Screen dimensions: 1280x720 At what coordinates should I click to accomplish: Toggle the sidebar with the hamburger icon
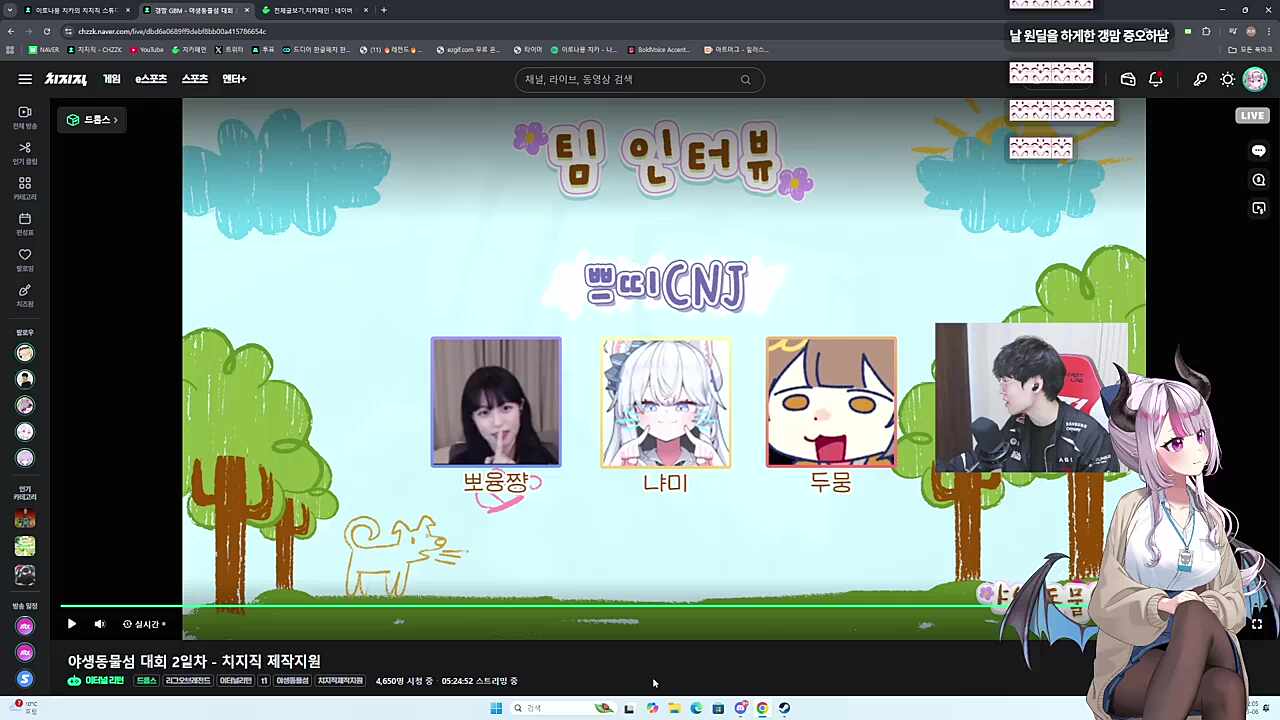25,79
